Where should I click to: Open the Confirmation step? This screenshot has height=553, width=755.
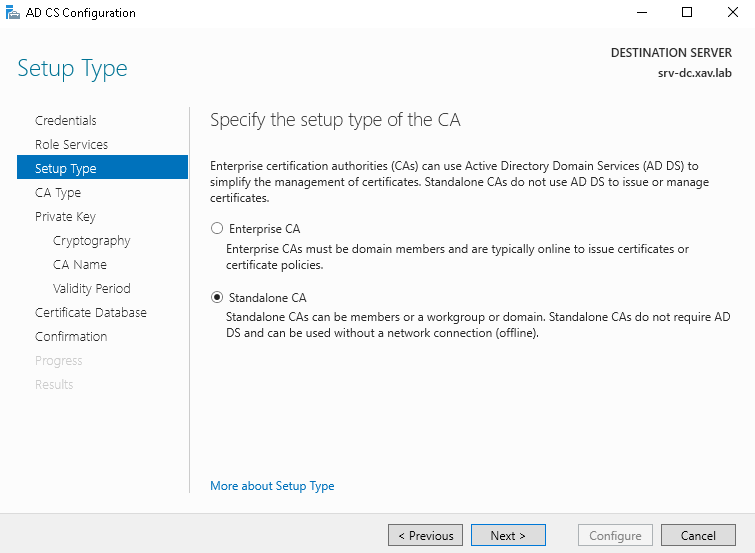[71, 337]
